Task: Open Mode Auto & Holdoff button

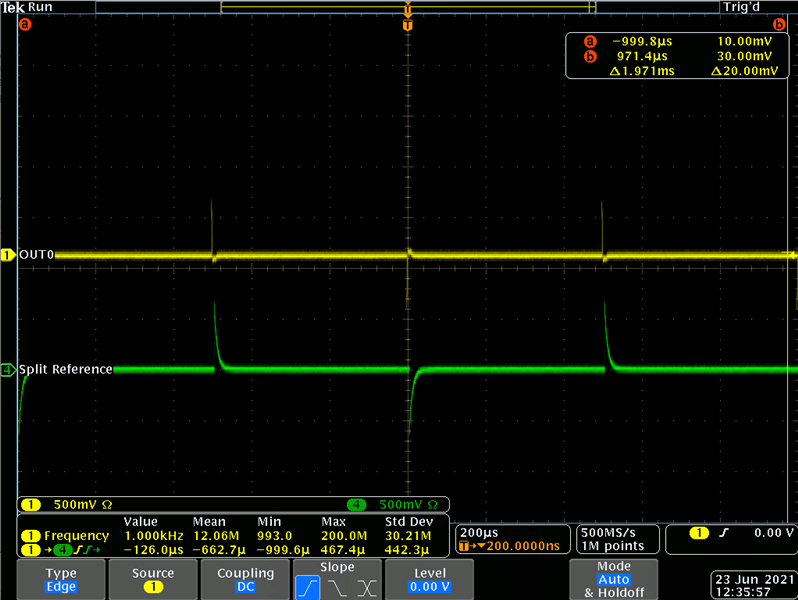Action: [x=614, y=579]
